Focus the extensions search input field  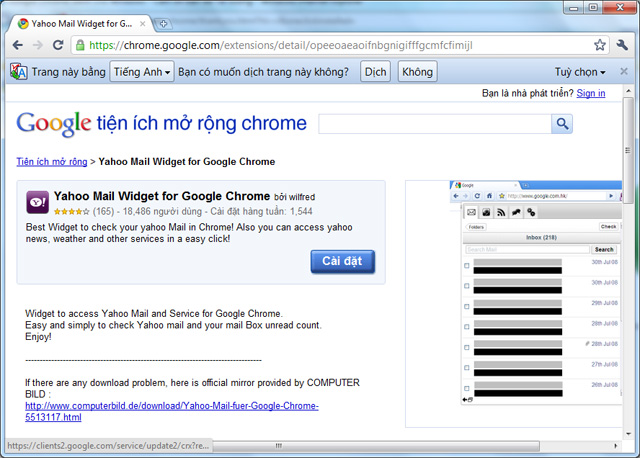[x=435, y=124]
